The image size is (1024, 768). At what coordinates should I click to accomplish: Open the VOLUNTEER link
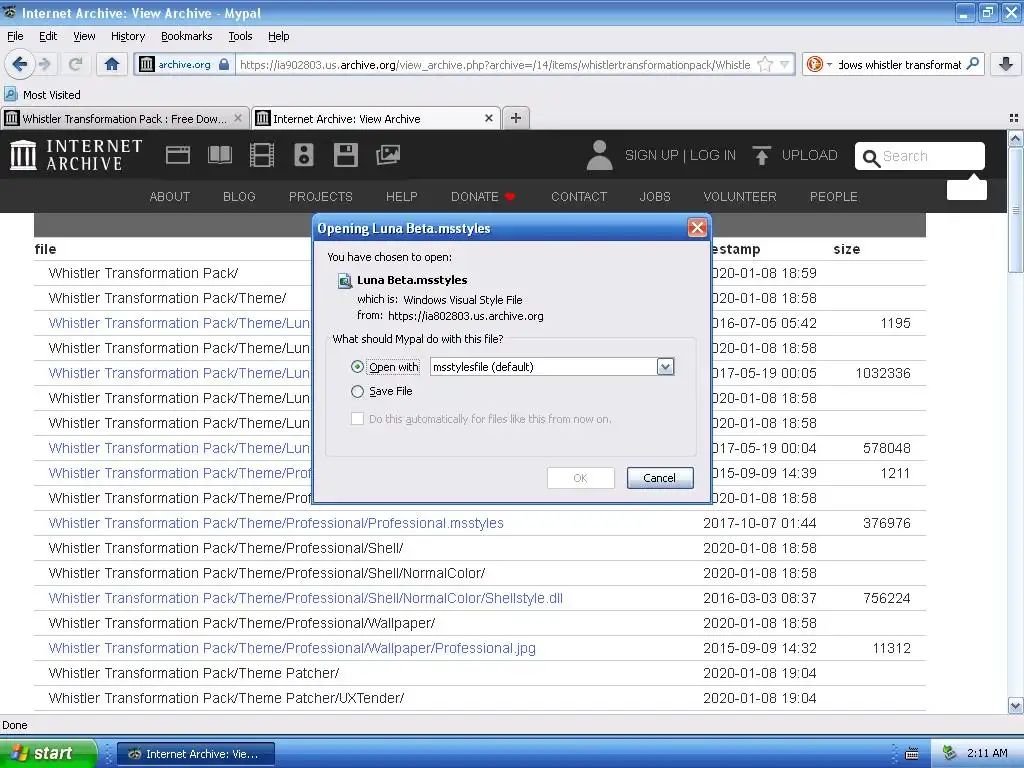(x=740, y=197)
